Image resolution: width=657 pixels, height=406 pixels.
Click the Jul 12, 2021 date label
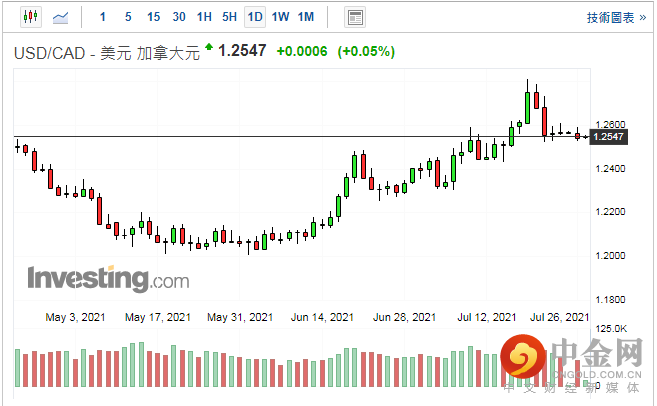click(x=486, y=317)
